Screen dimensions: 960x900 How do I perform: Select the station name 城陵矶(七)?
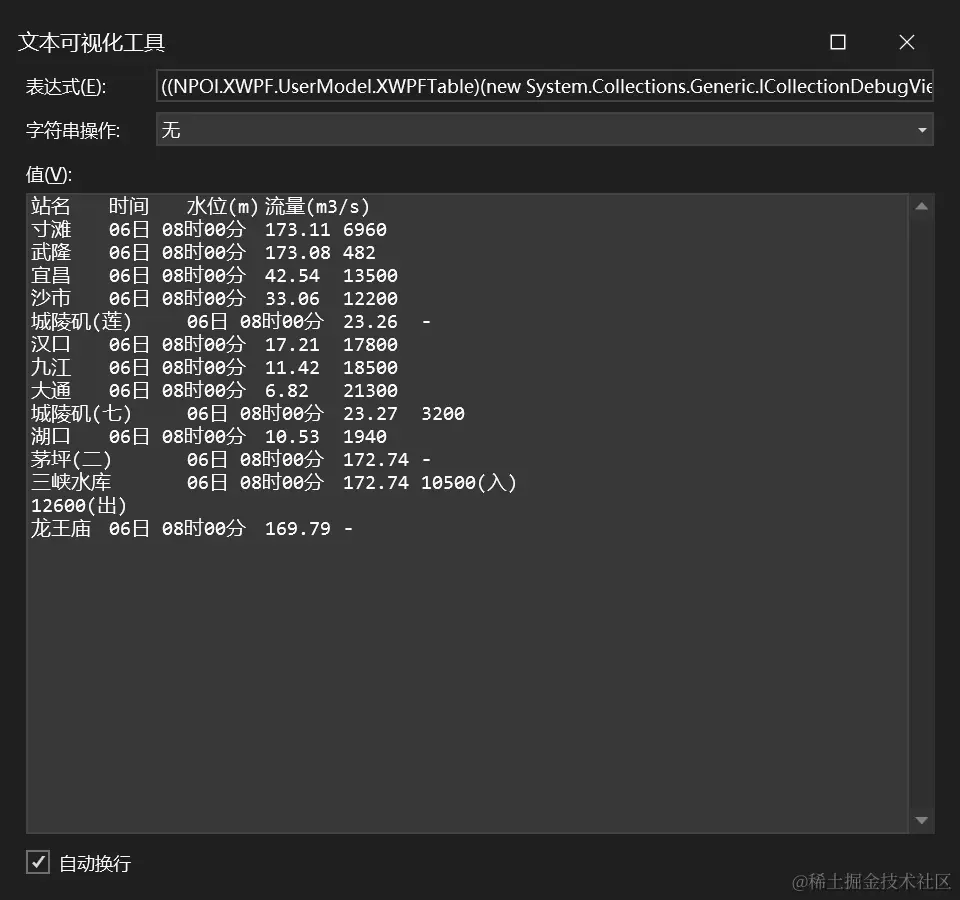tap(81, 413)
